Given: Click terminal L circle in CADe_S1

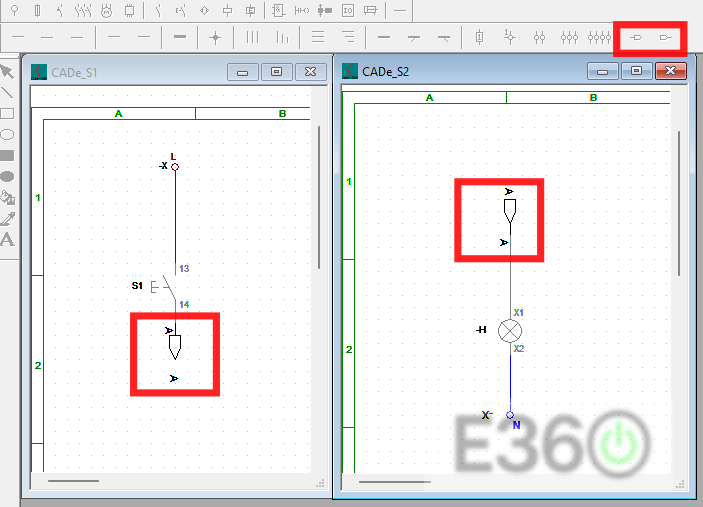Looking at the screenshot, I should click(x=175, y=167).
